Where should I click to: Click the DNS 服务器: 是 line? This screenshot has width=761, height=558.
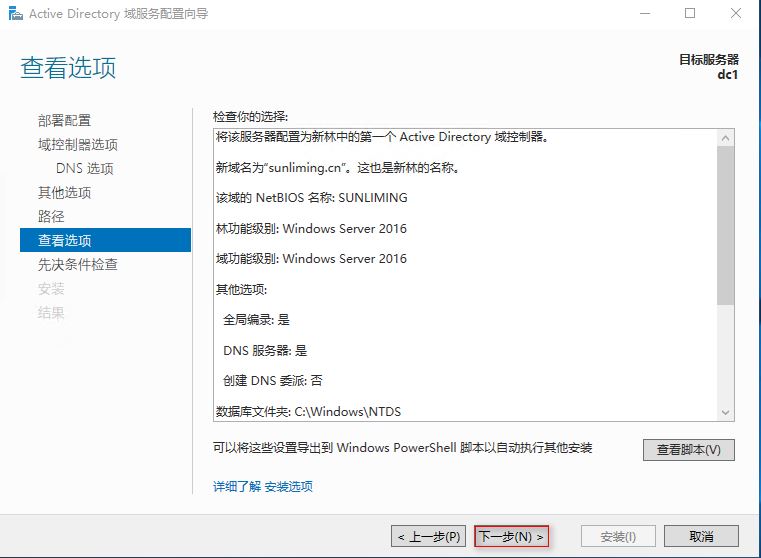point(265,350)
